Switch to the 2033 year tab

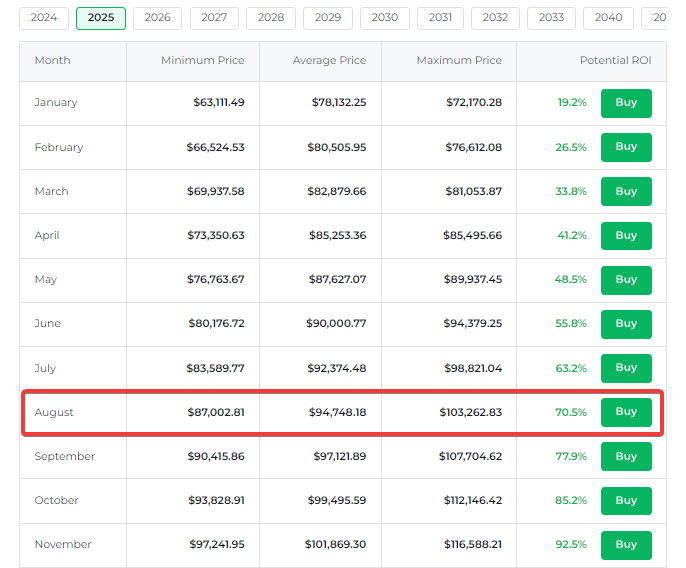pos(551,18)
